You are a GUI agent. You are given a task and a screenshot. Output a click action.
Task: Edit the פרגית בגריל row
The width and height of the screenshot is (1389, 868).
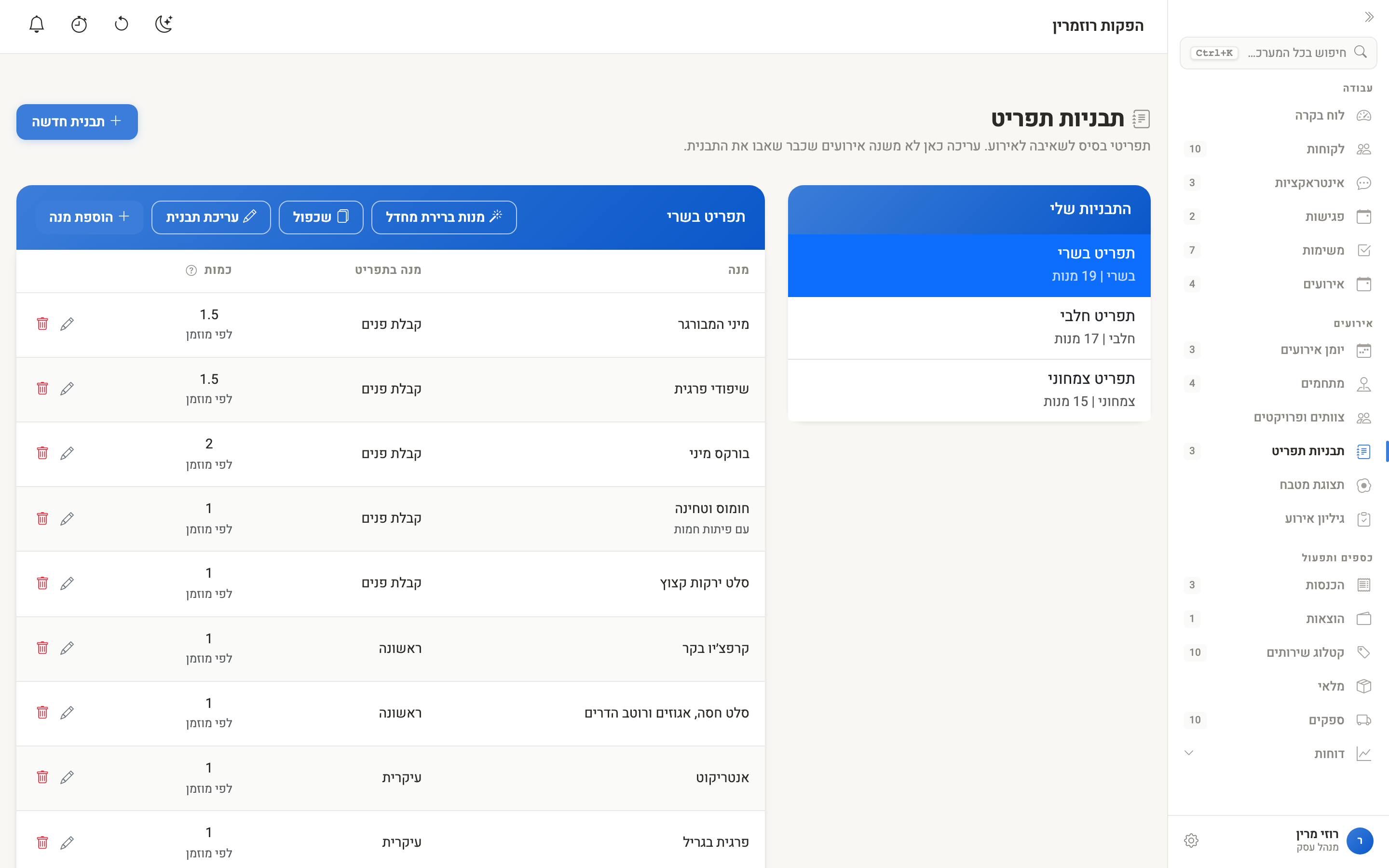tap(67, 842)
